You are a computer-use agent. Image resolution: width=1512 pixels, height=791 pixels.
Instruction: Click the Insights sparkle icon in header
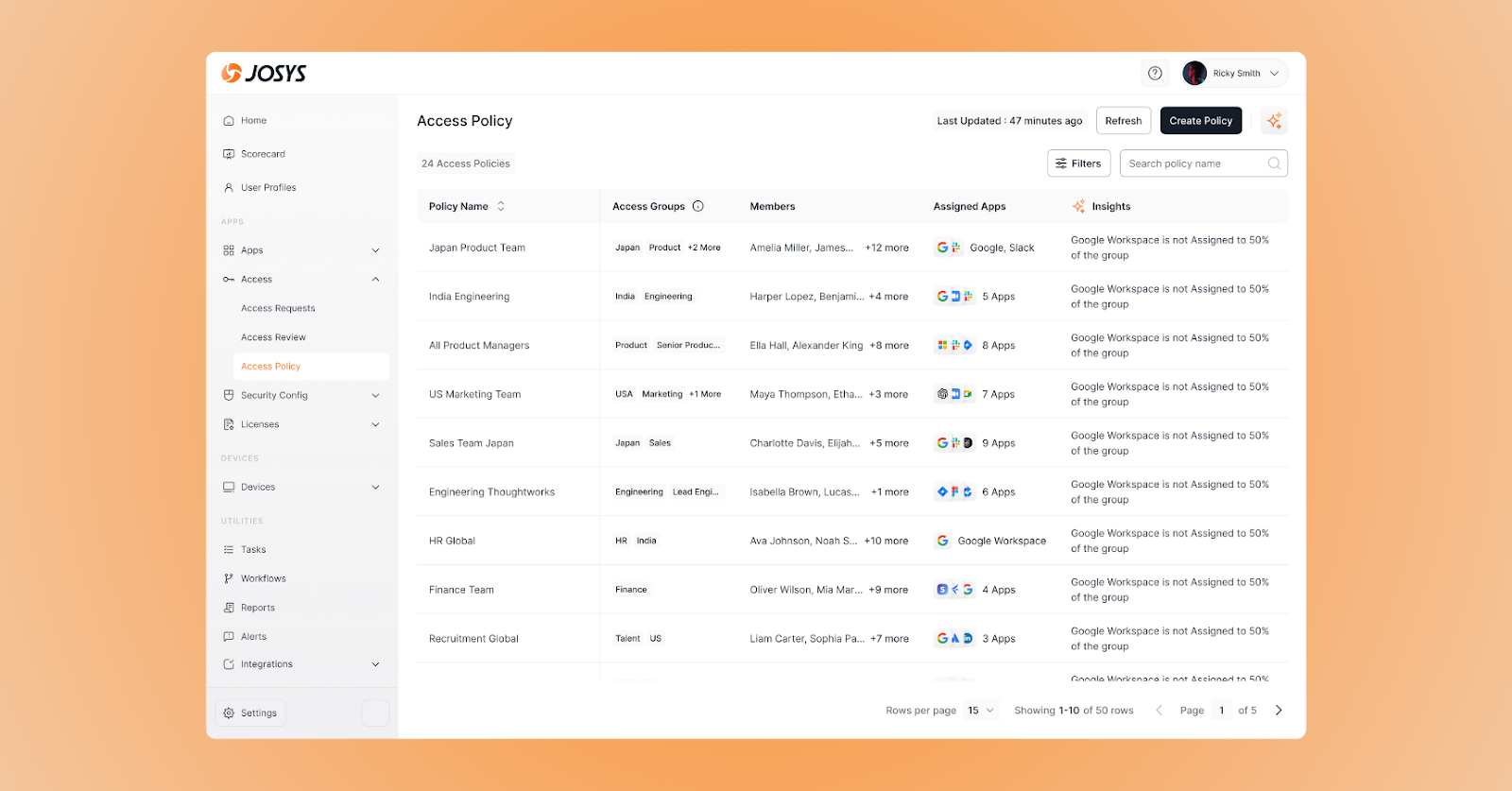point(1079,206)
